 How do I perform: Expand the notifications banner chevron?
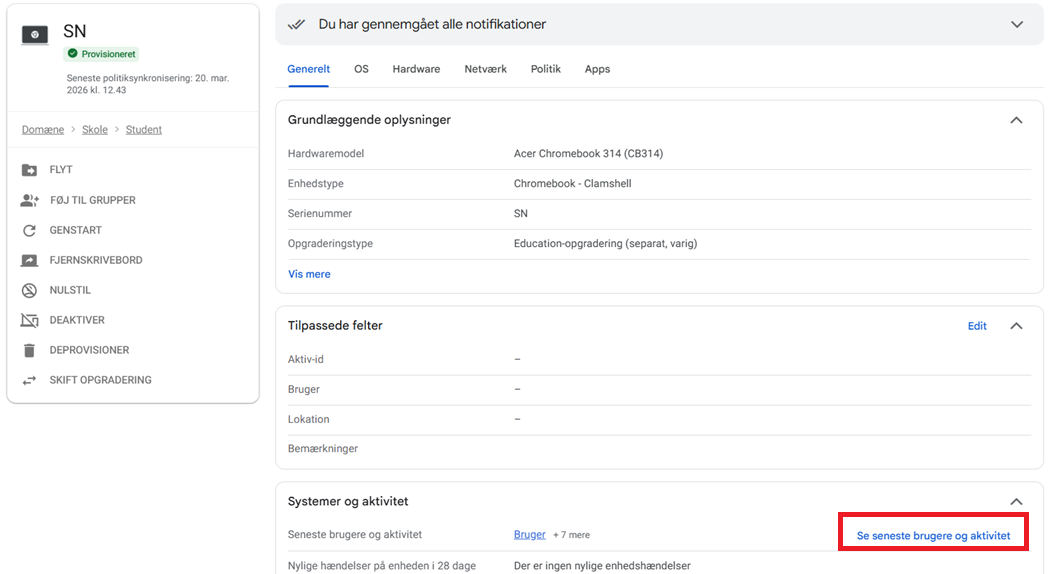pos(1016,24)
